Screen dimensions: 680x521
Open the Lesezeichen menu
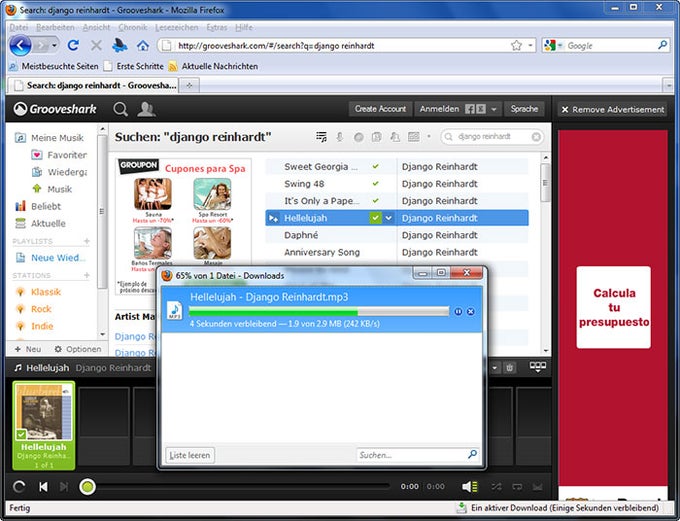(x=177, y=27)
